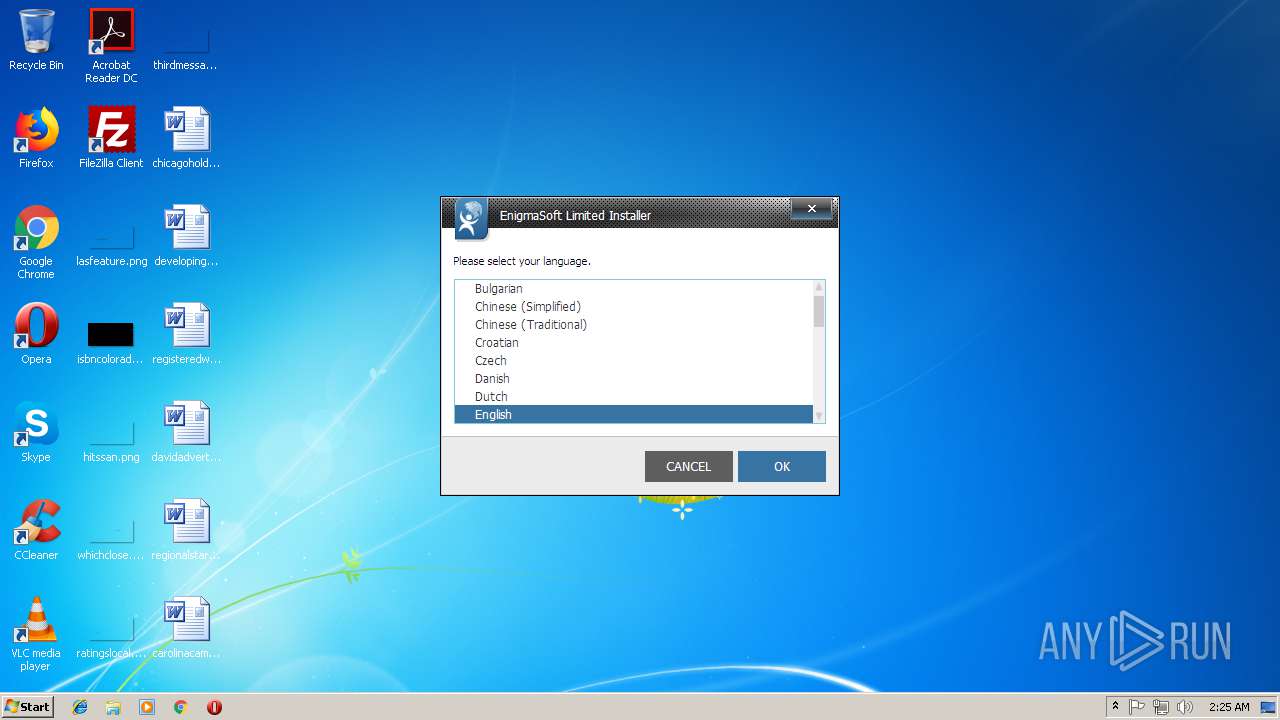Select developing... Word document
The height and width of the screenshot is (720, 1280).
186,236
